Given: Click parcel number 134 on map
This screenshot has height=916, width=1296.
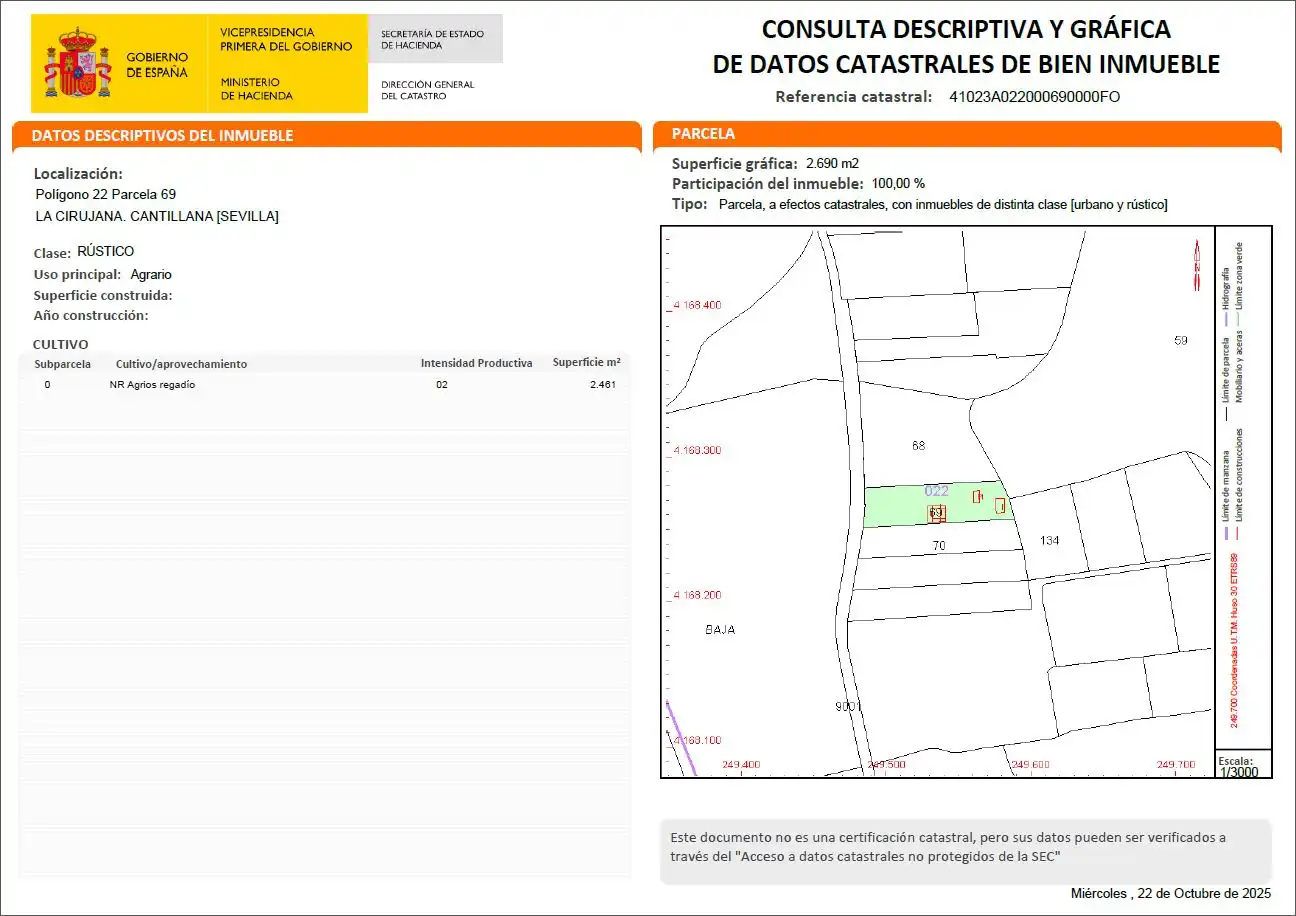Looking at the screenshot, I should point(1049,541).
